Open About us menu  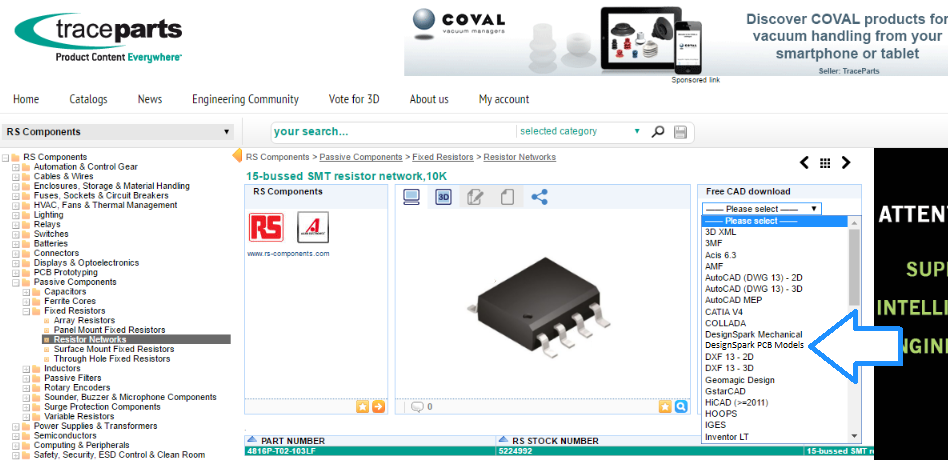pos(429,99)
